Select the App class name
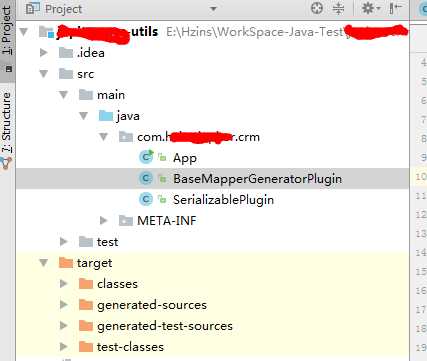Image resolution: width=427 pixels, height=361 pixels. pos(185,158)
